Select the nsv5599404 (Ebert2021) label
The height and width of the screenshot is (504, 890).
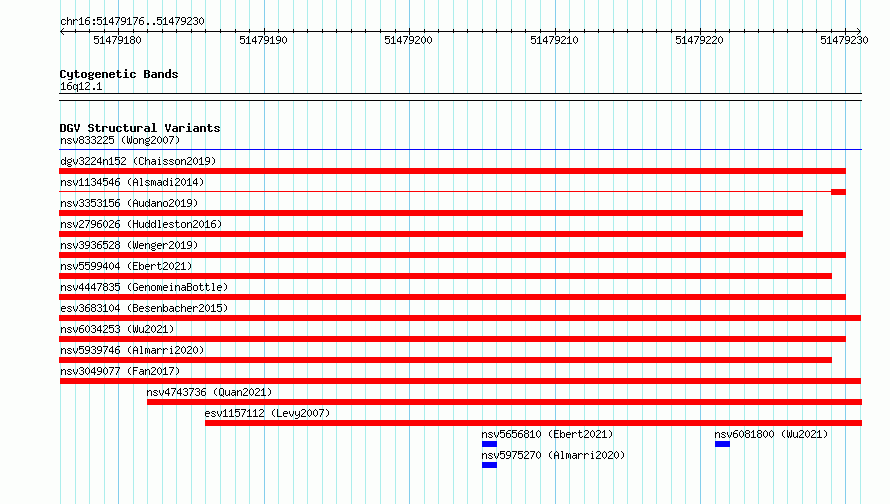pyautogui.click(x=126, y=266)
